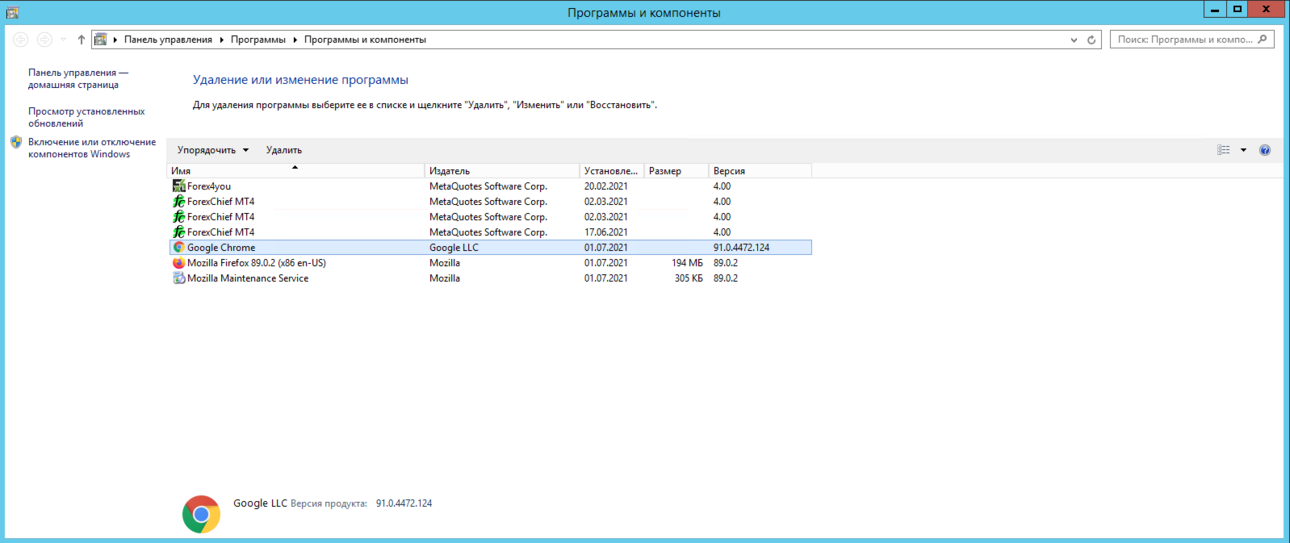The image size is (1290, 543).
Task: Click Панель управления breadcrumb
Action: click(168, 40)
